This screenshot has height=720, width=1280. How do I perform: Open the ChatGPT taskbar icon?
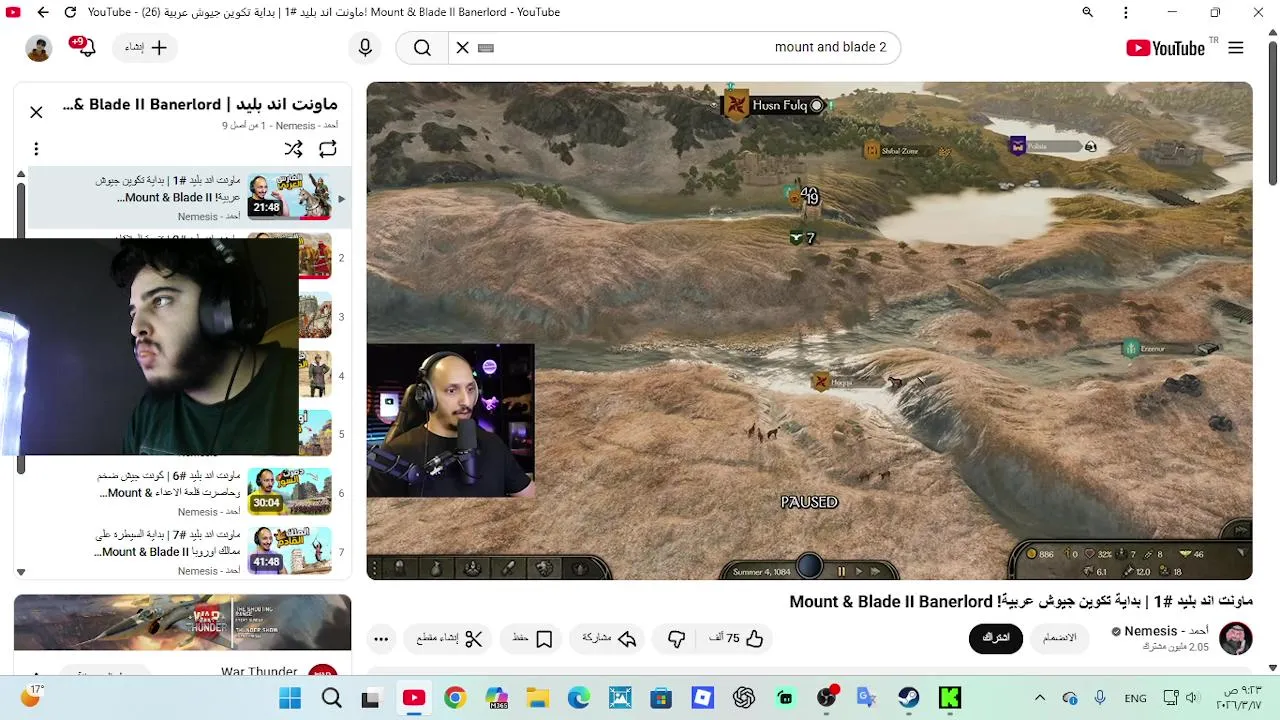click(x=743, y=698)
